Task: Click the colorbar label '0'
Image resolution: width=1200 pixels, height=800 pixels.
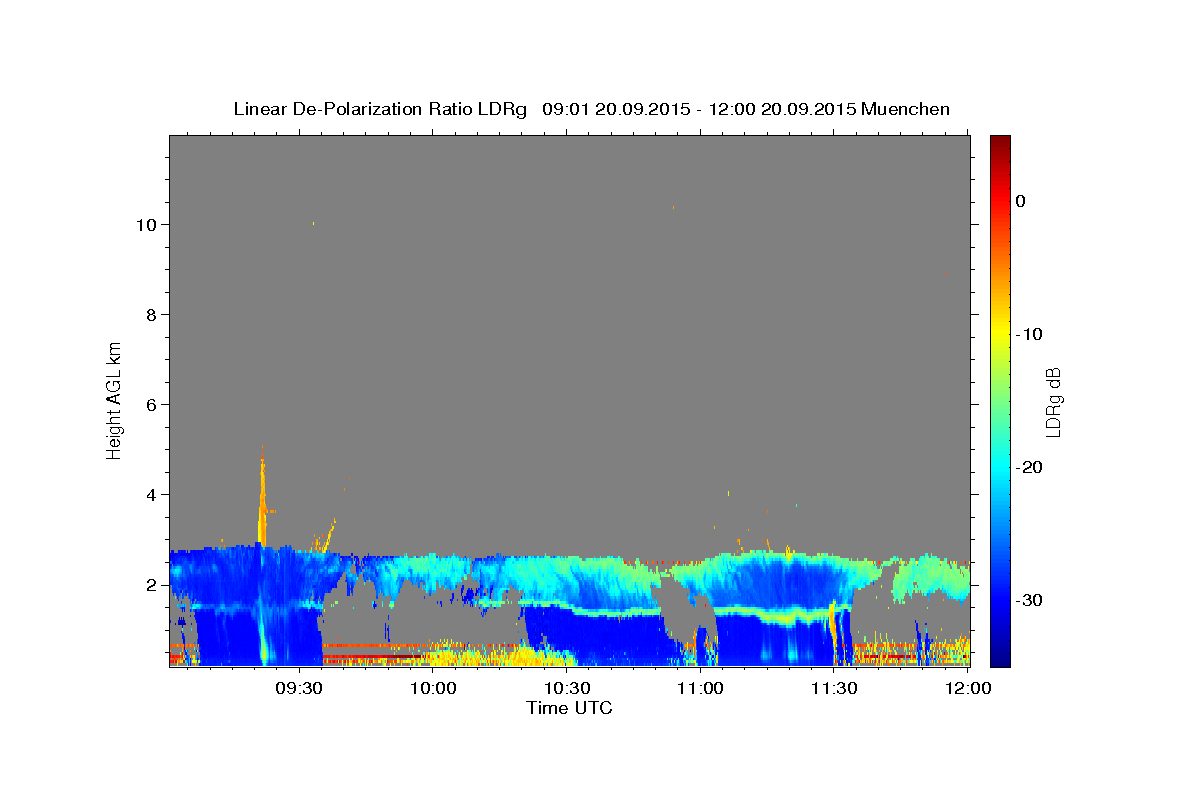Action: click(x=1021, y=201)
